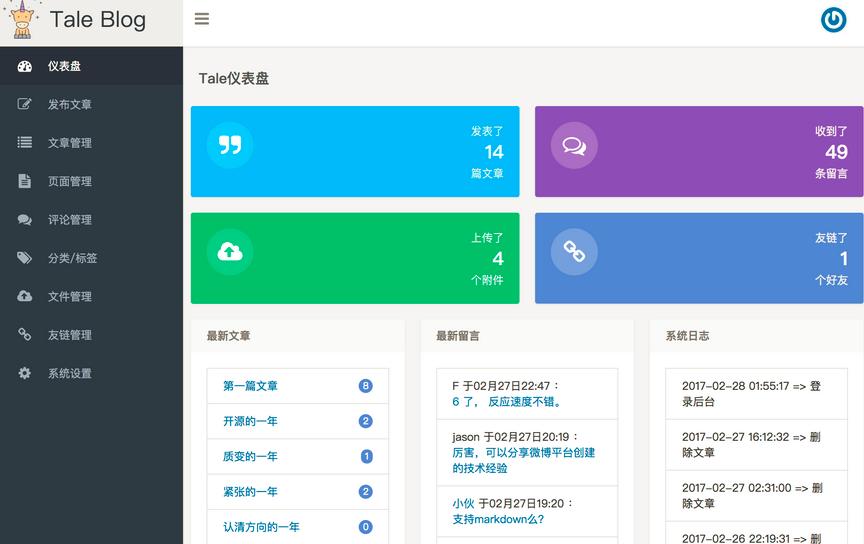This screenshot has height=544, width=864.
Task: Click the cloud upload icon beside 文件管理
Action: (25, 296)
